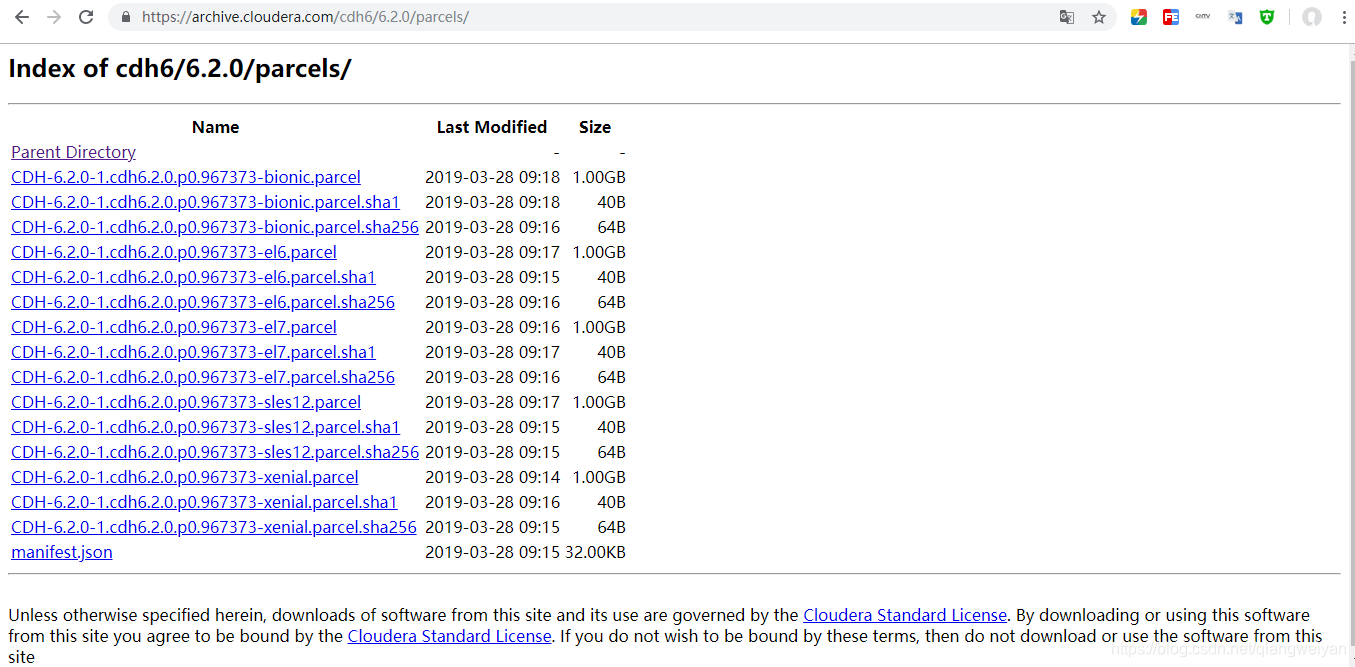Viewport: 1355px width, 667px height.
Task: Open the blue translate extension icon
Action: (x=1235, y=17)
